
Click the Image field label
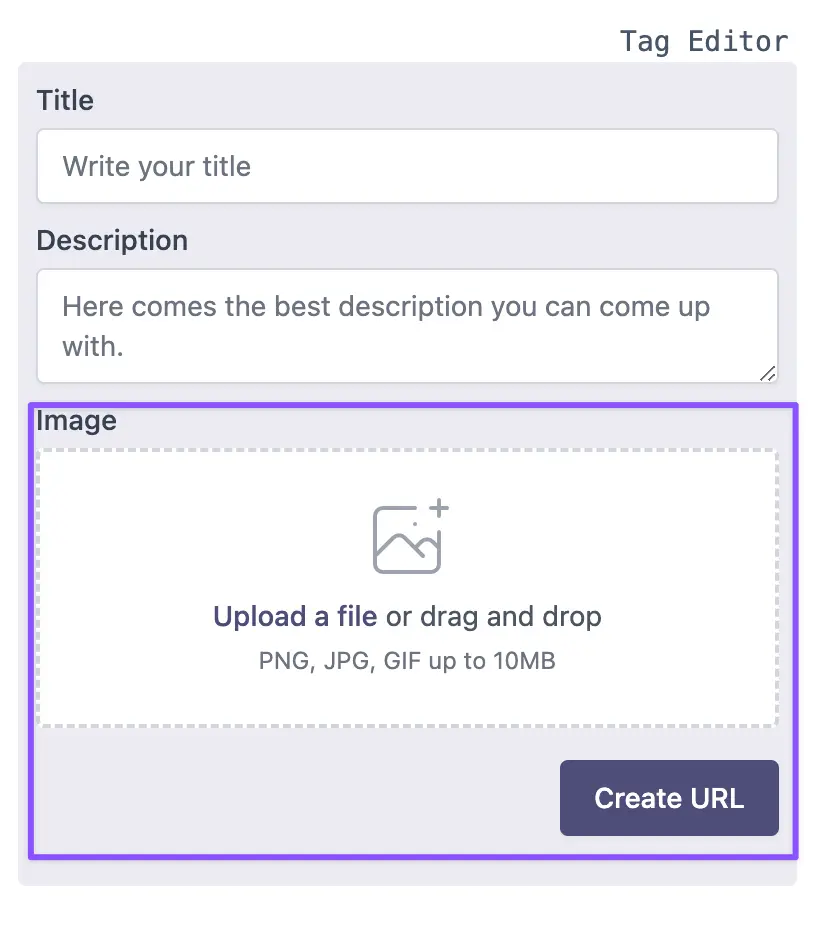[x=77, y=421]
